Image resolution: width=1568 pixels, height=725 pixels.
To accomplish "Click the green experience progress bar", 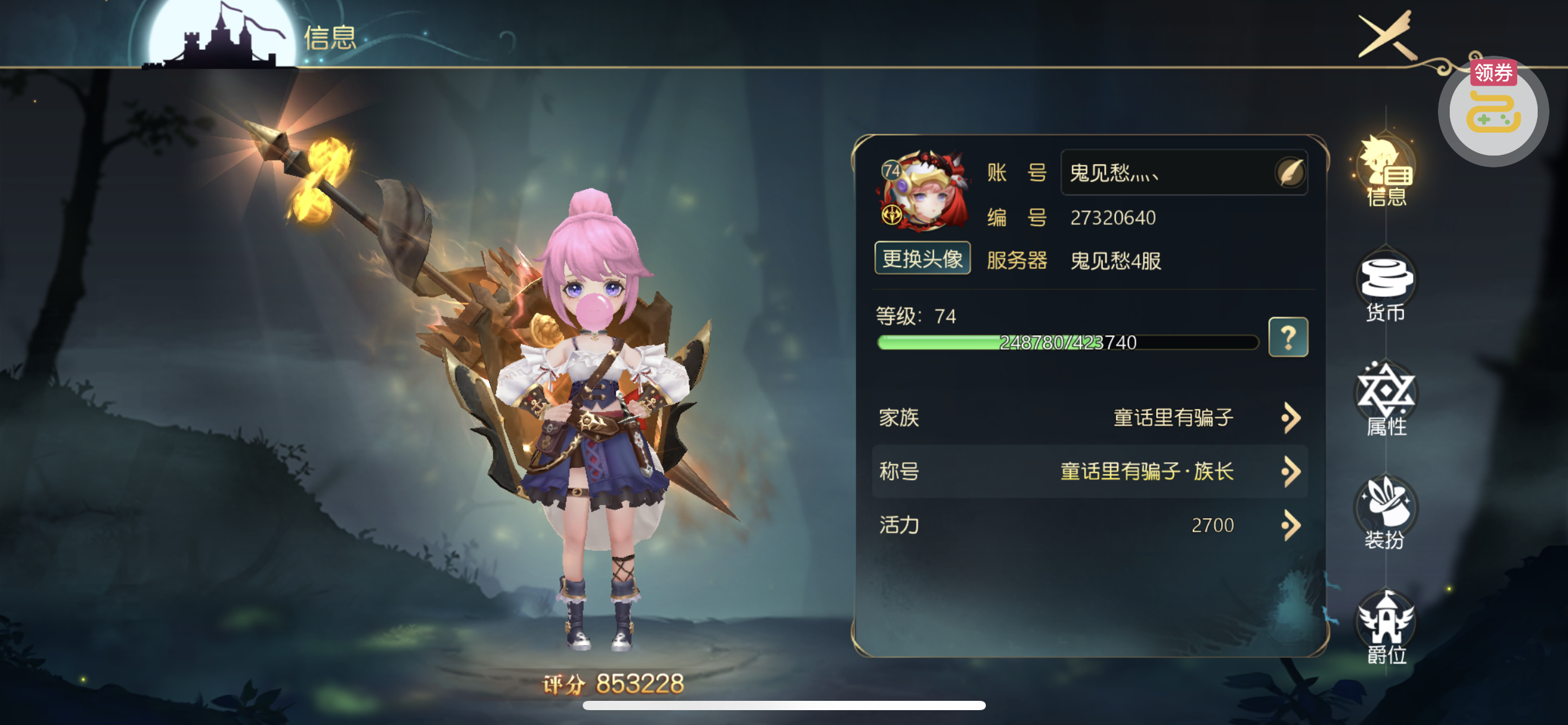I will (1068, 342).
